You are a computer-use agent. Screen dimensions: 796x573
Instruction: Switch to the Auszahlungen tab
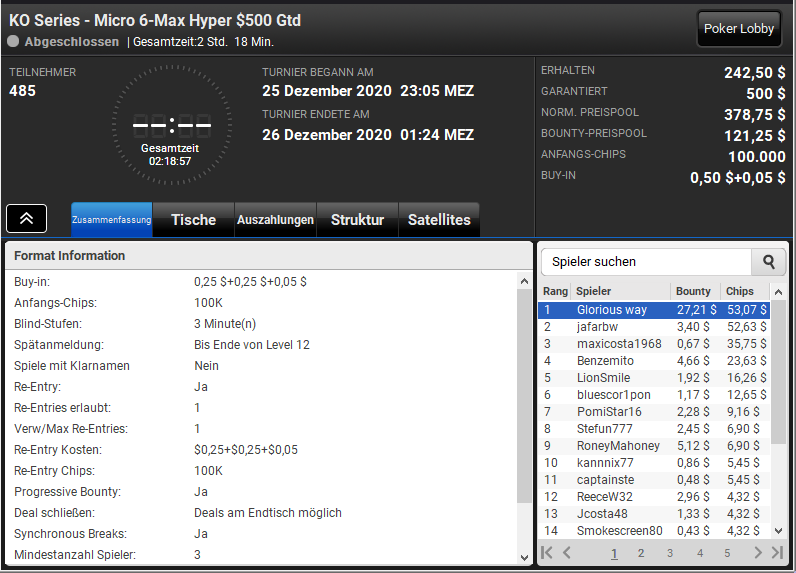point(275,220)
